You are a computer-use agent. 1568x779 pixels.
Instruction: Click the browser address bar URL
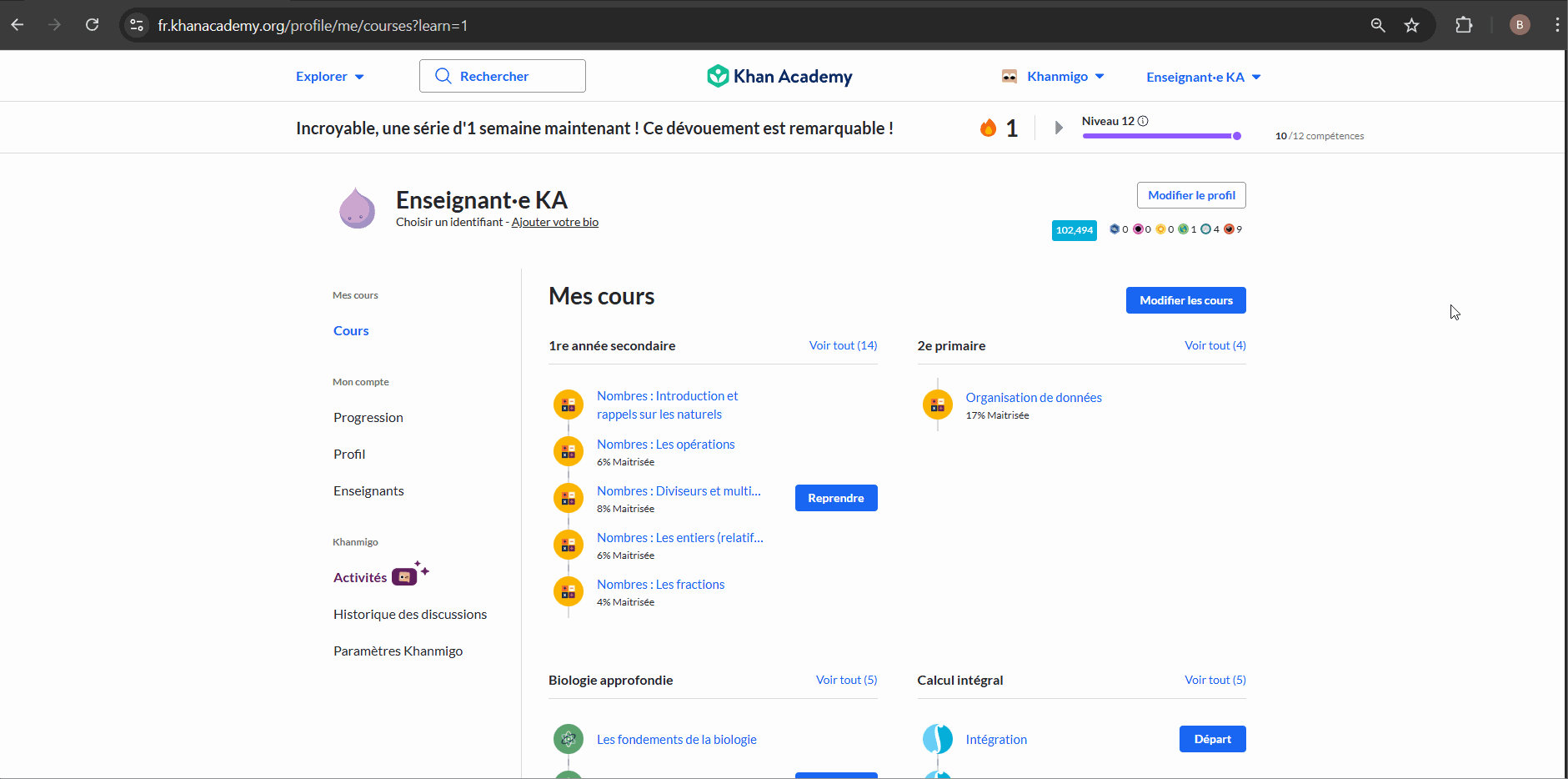[313, 26]
